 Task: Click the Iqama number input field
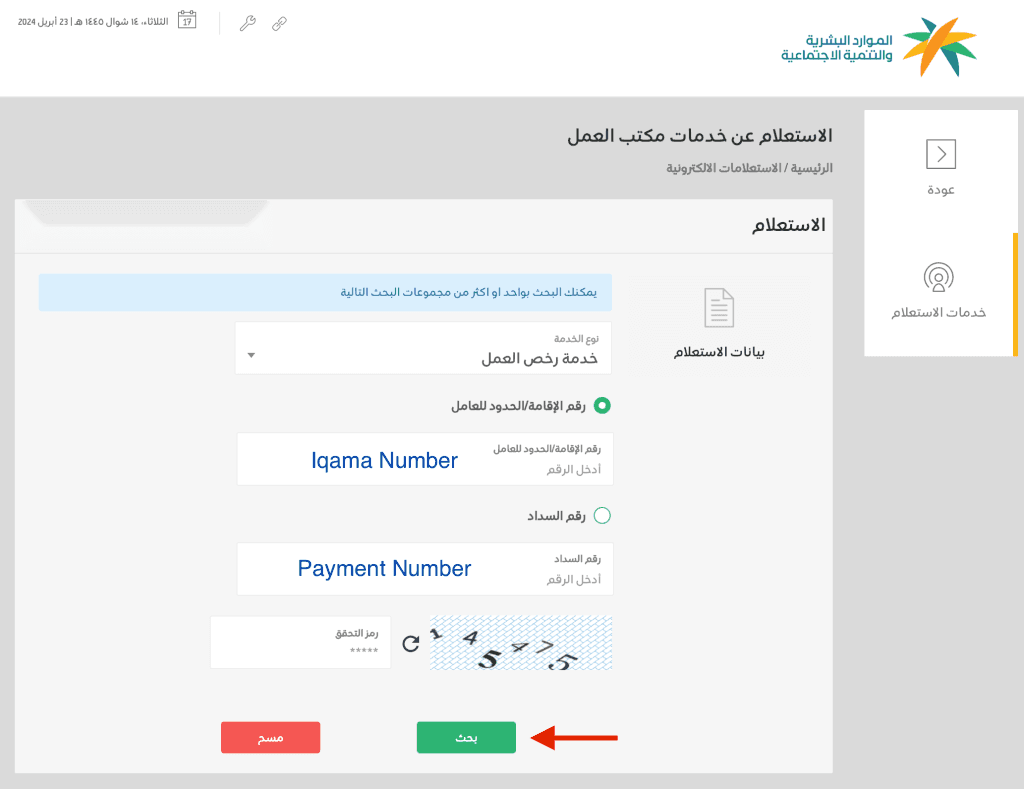(425, 459)
